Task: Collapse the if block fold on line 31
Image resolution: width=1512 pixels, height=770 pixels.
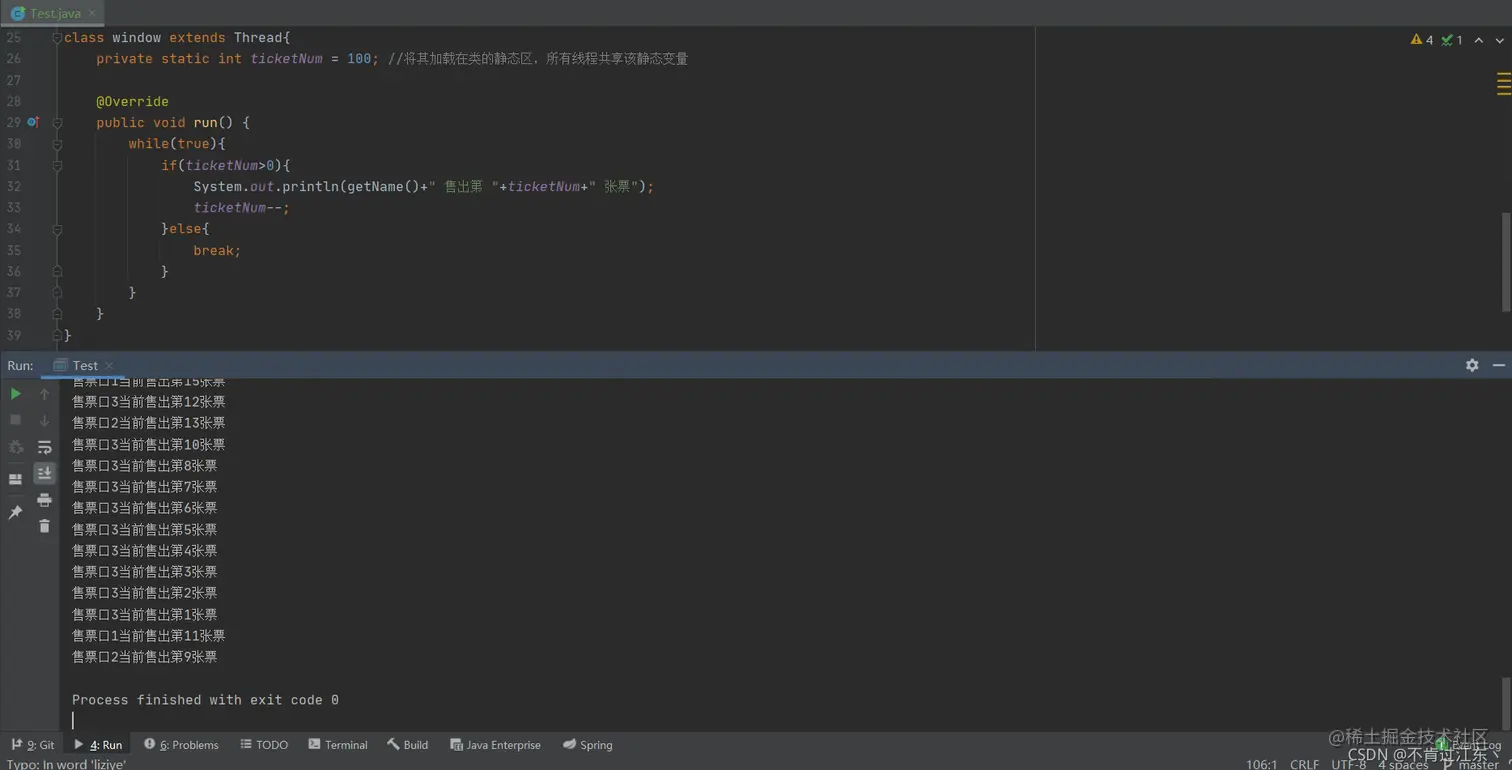Action: tap(57, 165)
